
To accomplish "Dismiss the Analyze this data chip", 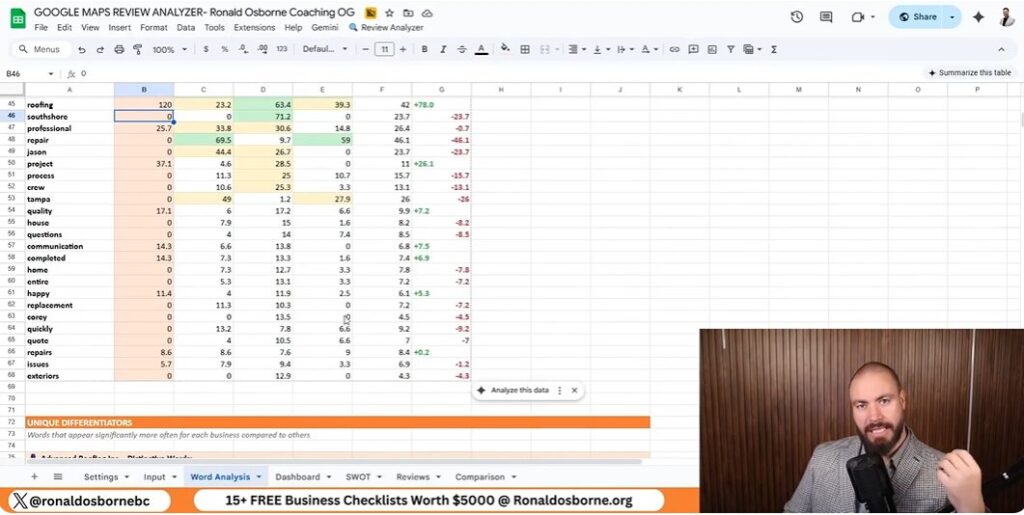I will 574,390.
